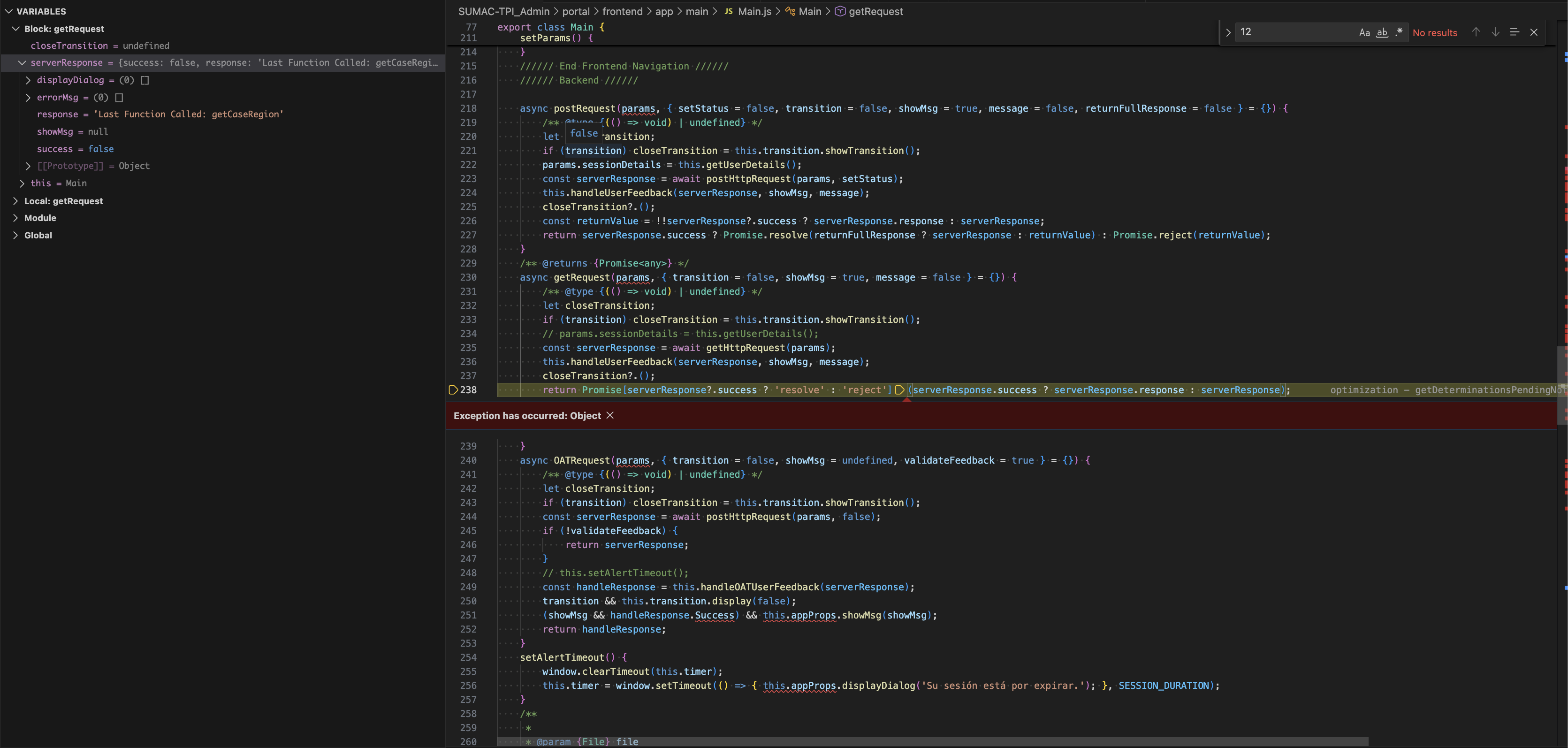This screenshot has width=1568, height=748.
Task: Toggle Use Regular Expression option
Action: [1399, 33]
